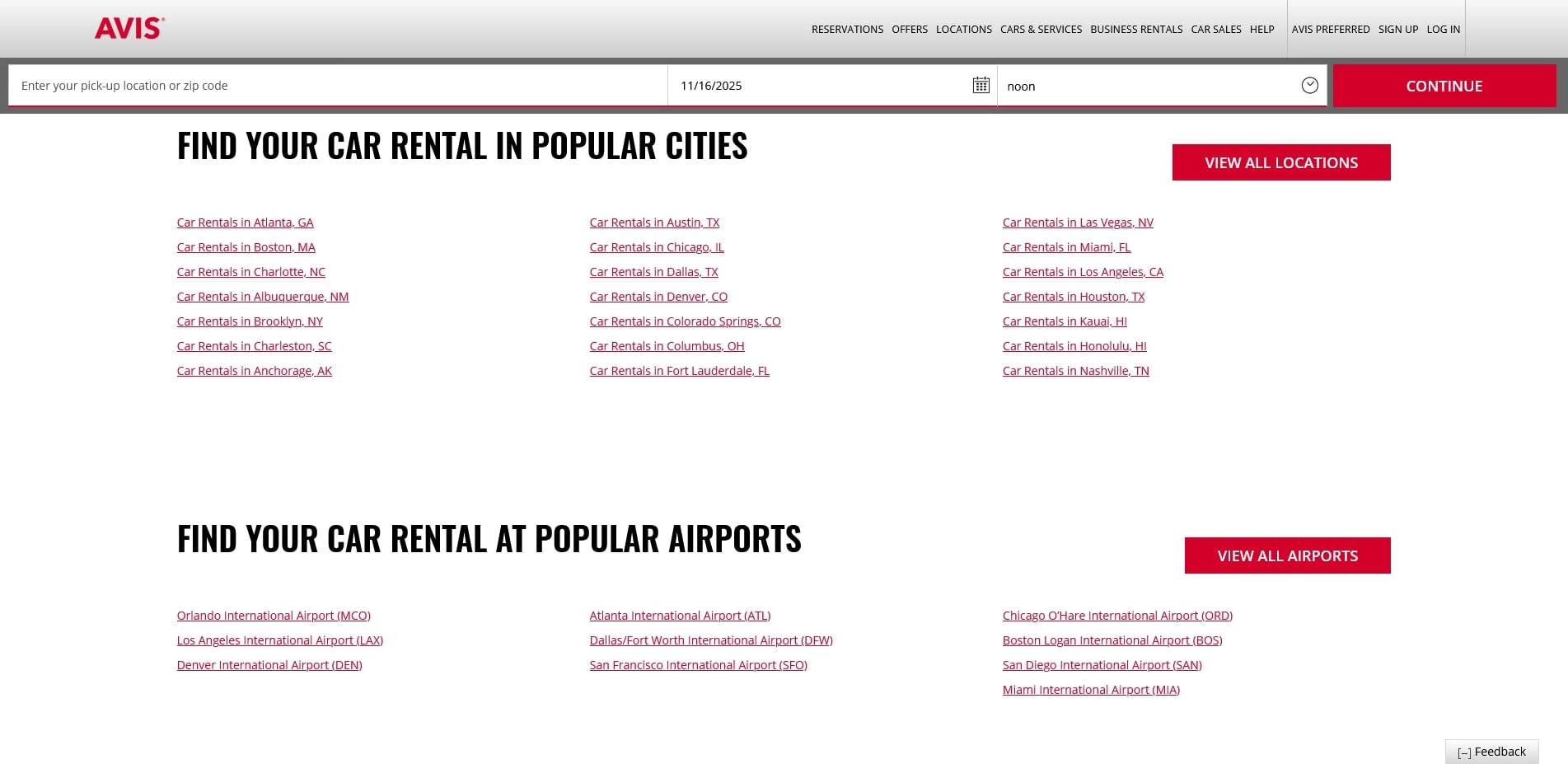Open the Reservations menu
The height and width of the screenshot is (764, 1568).
tap(847, 30)
